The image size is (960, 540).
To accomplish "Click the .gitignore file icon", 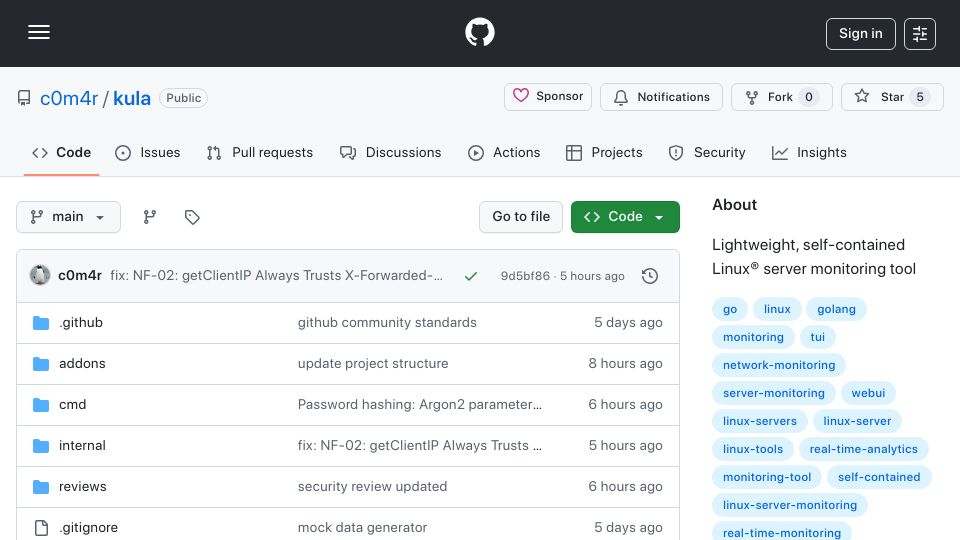I will click(x=41, y=528).
